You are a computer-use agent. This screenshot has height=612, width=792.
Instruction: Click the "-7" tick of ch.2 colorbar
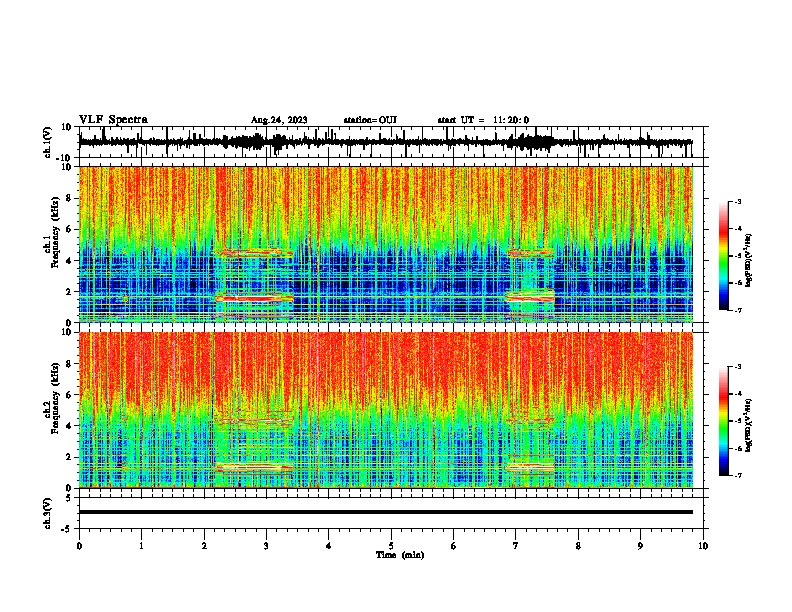(737, 475)
